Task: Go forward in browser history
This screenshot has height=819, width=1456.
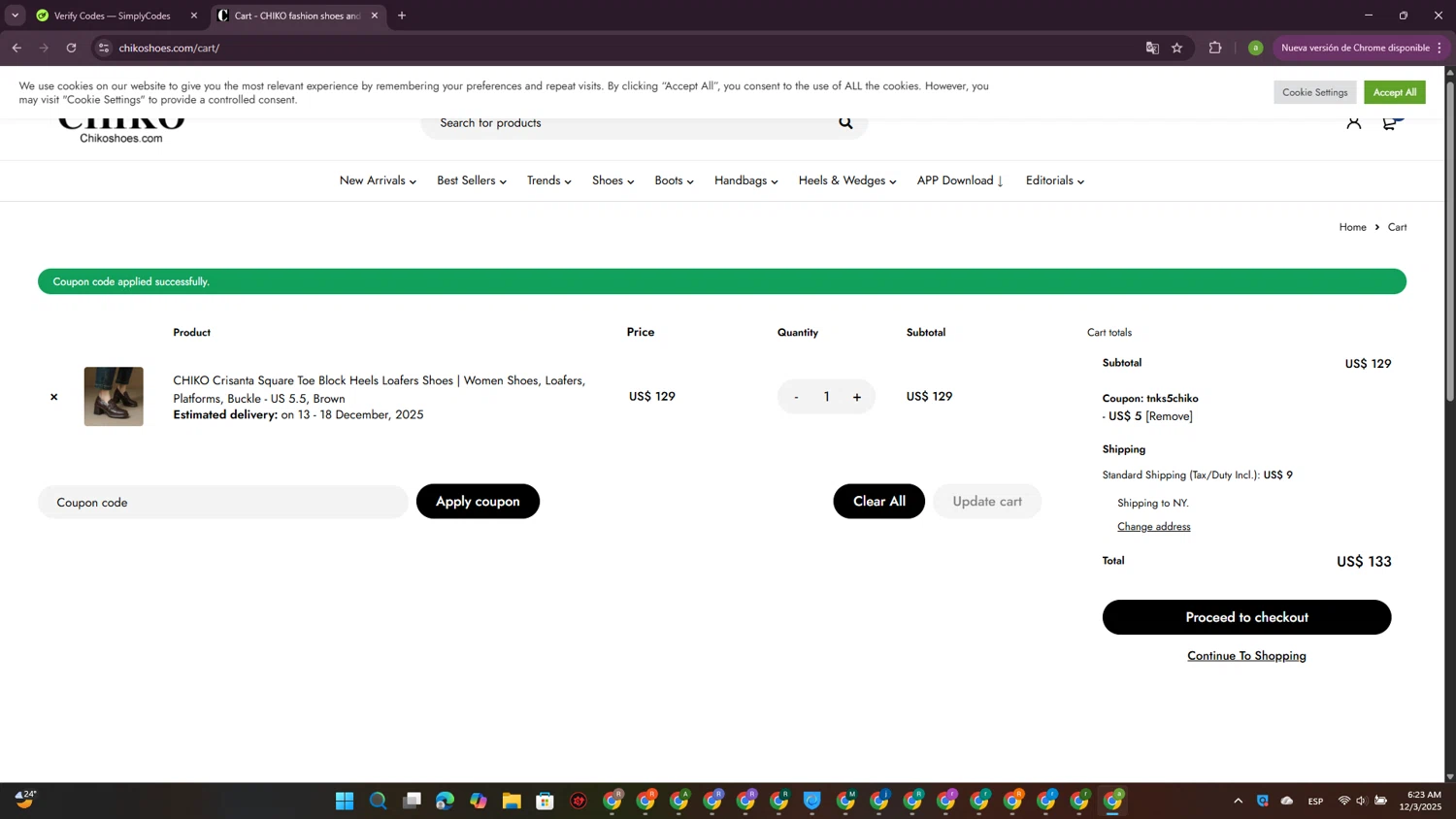Action: click(44, 48)
